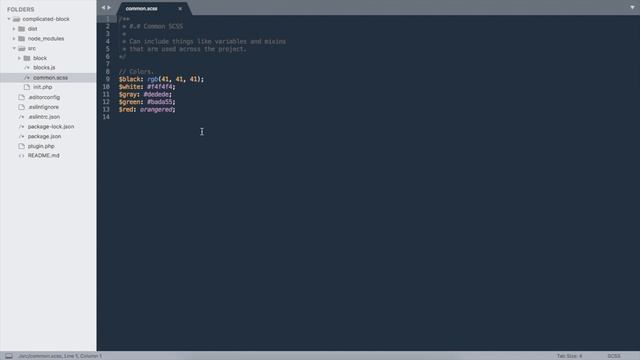This screenshot has height=360, width=640.
Task: Click the node_modules folder icon
Action: point(22,38)
